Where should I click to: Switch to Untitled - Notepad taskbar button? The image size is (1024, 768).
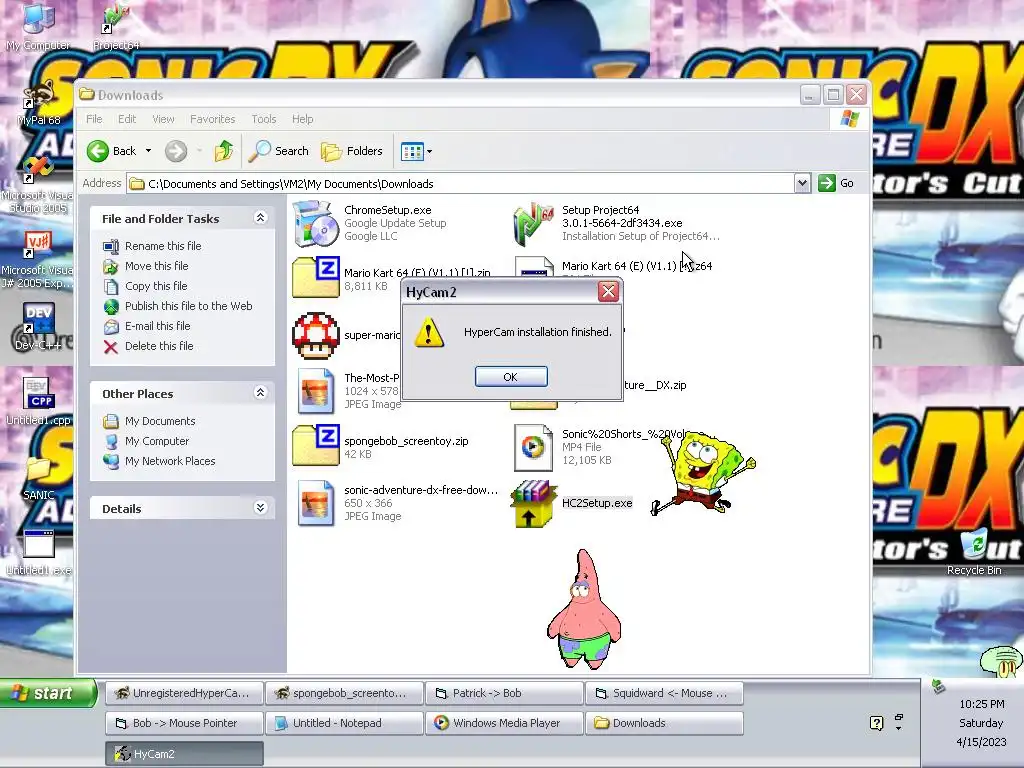click(344, 723)
